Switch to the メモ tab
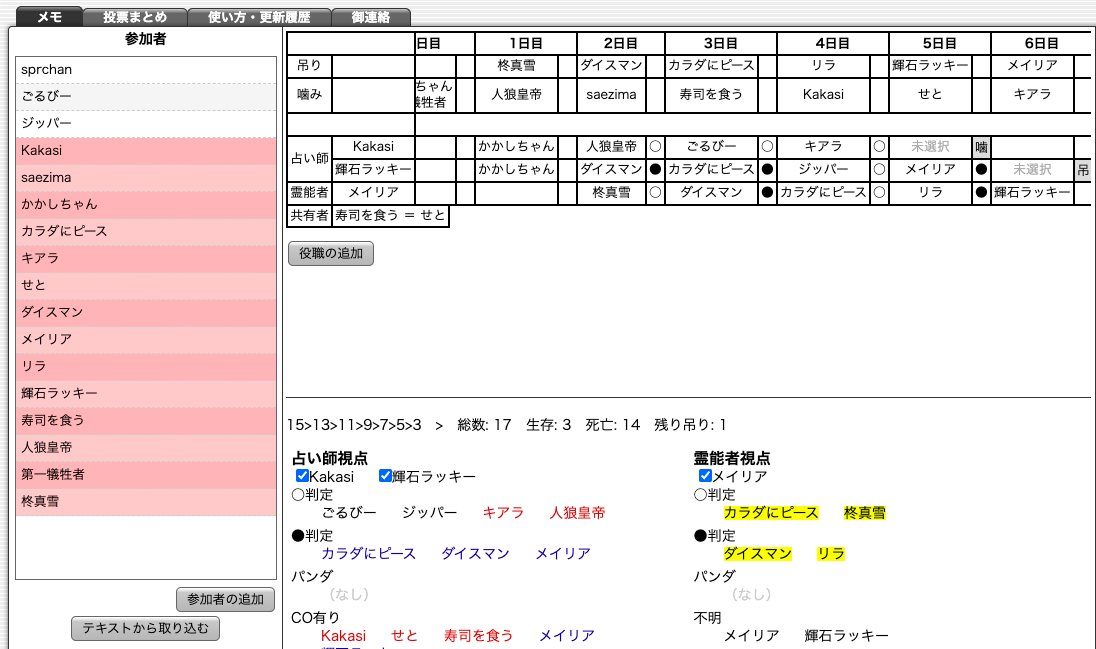This screenshot has width=1096, height=649. coord(49,17)
